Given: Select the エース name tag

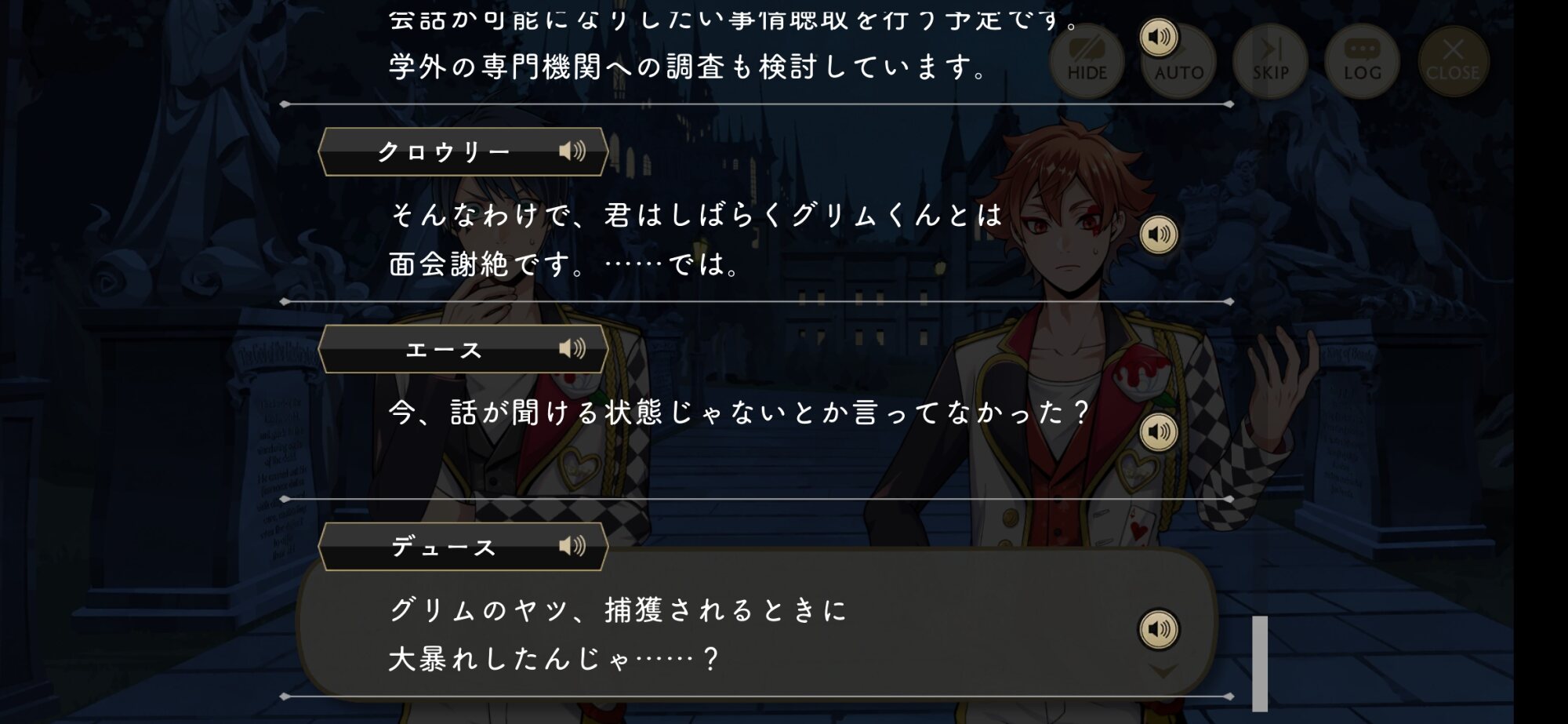Looking at the screenshot, I should [463, 349].
